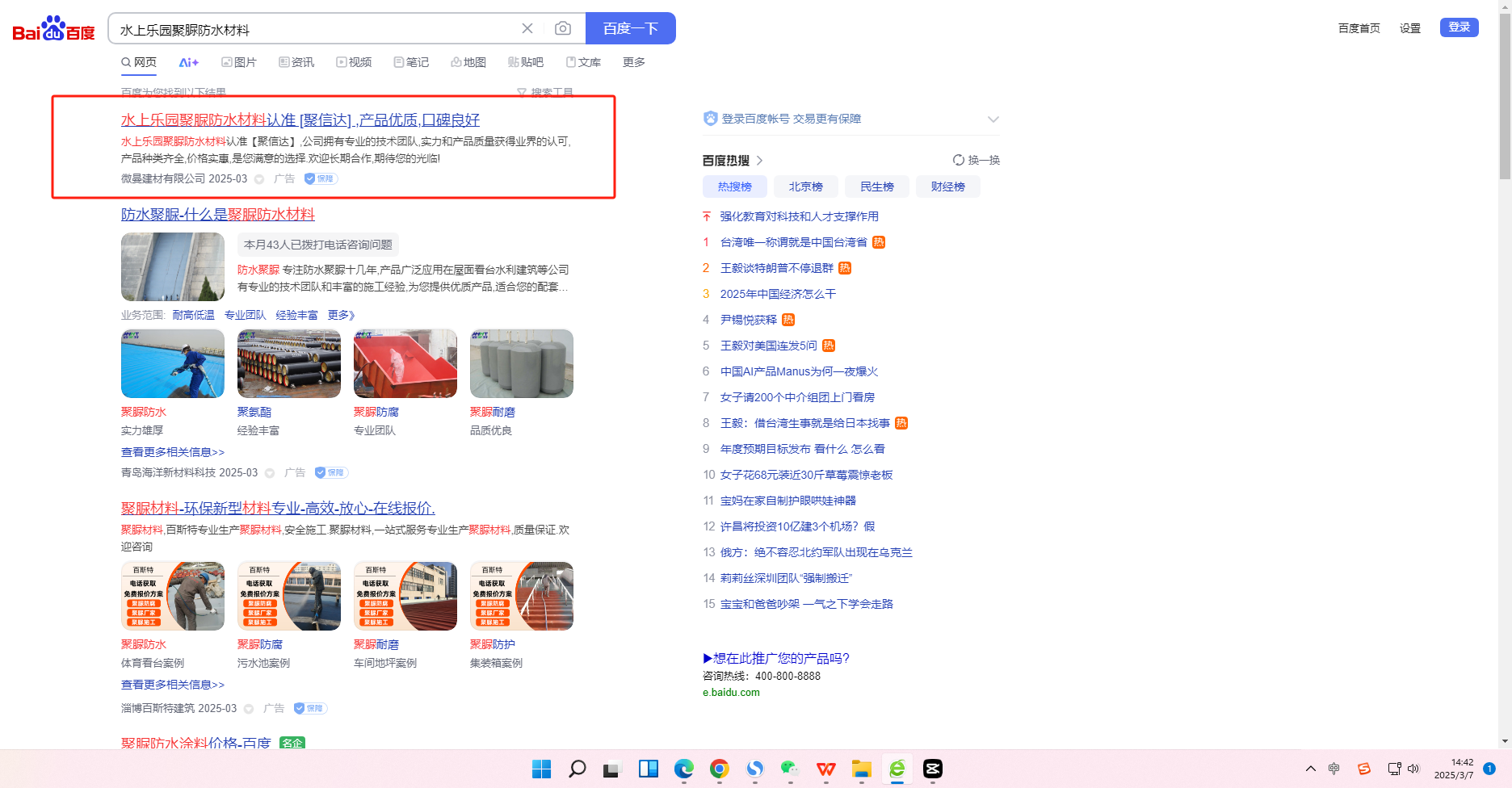Go to 百度首页
The image size is (1512, 788).
pos(1359,28)
